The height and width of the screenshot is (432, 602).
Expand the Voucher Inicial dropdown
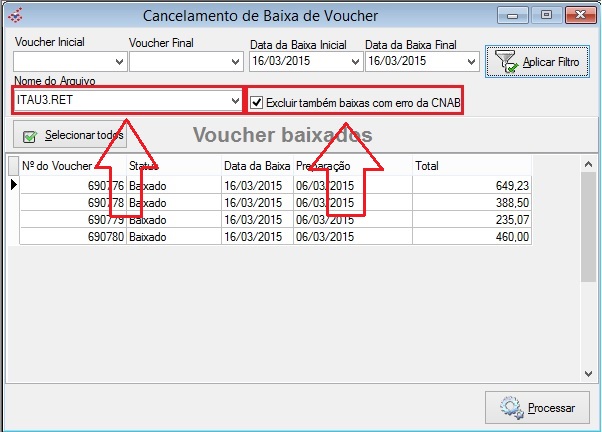pyautogui.click(x=119, y=62)
